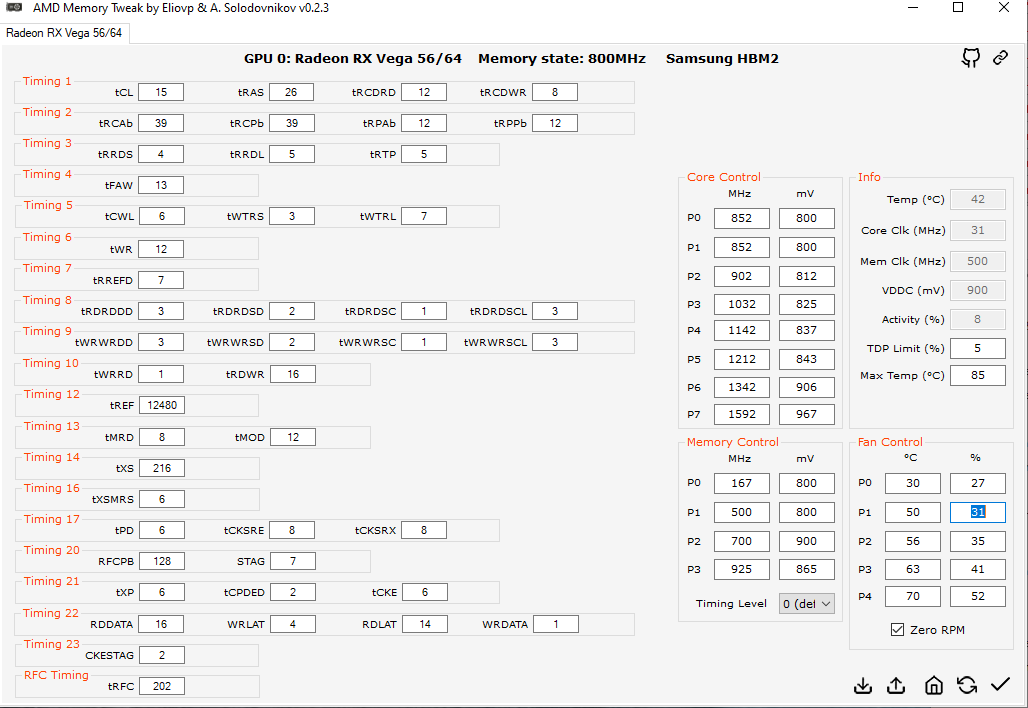Click Memory Control P2 mV field 900
The image size is (1028, 708).
pos(806,541)
